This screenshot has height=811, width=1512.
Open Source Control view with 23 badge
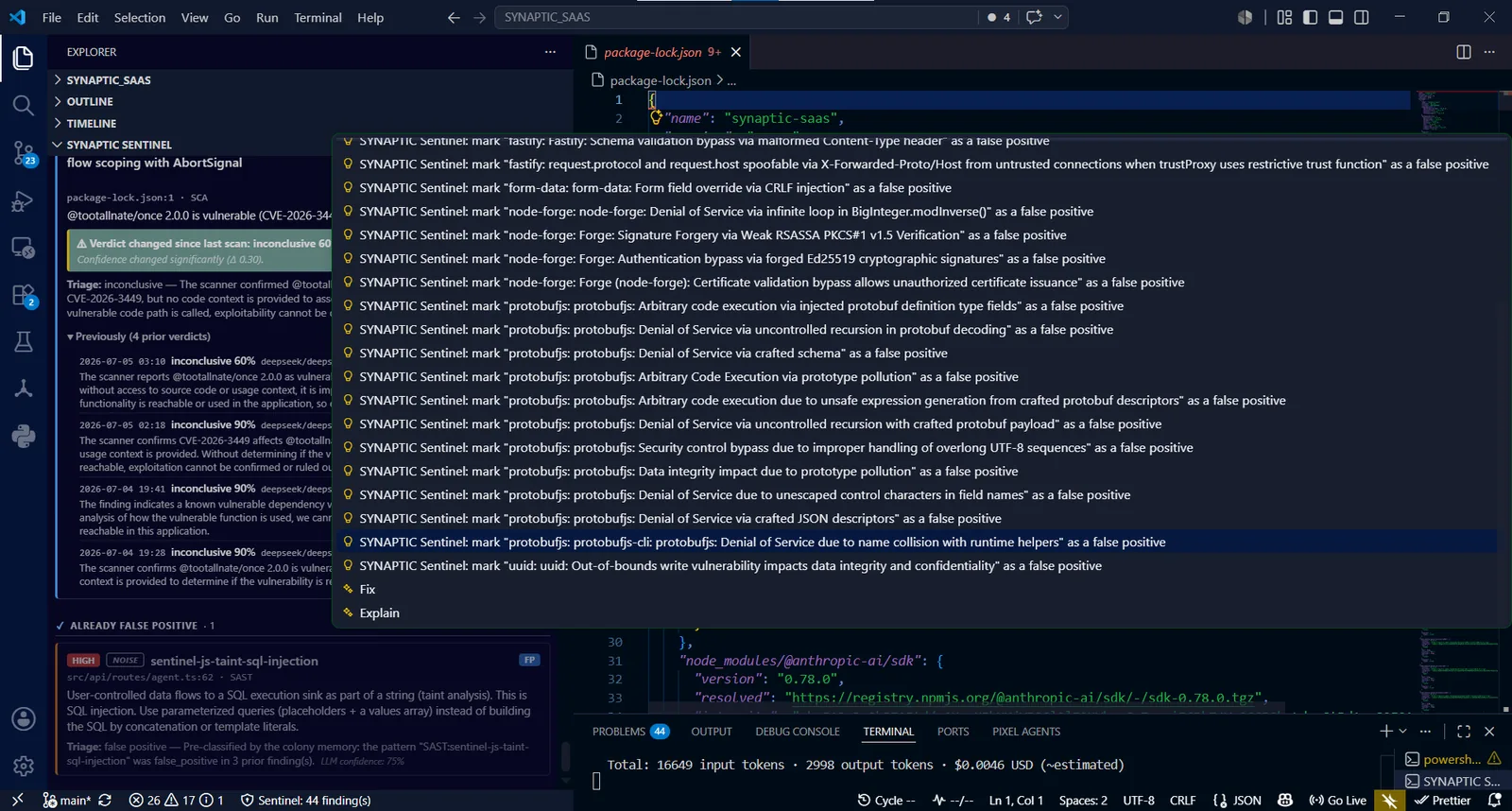[24, 153]
